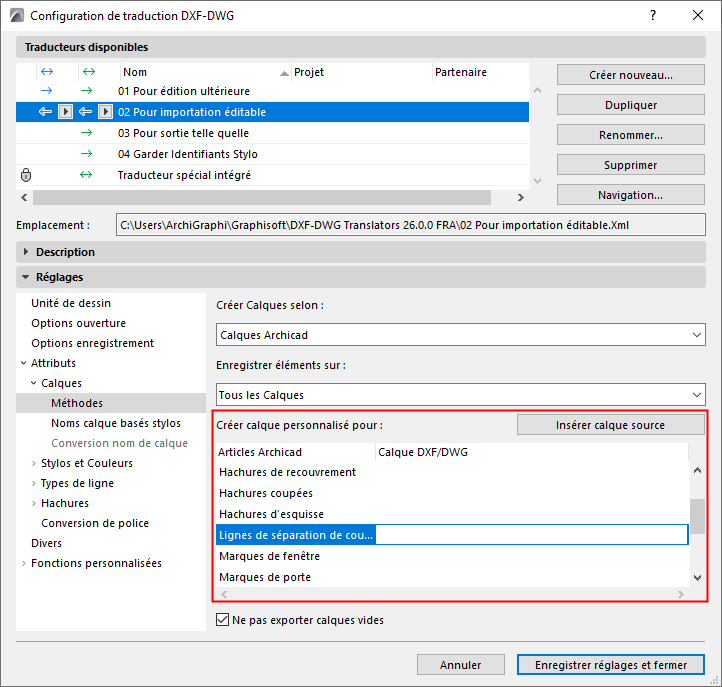
Task: Select Options ouverture in settings tree
Action: tap(78, 323)
